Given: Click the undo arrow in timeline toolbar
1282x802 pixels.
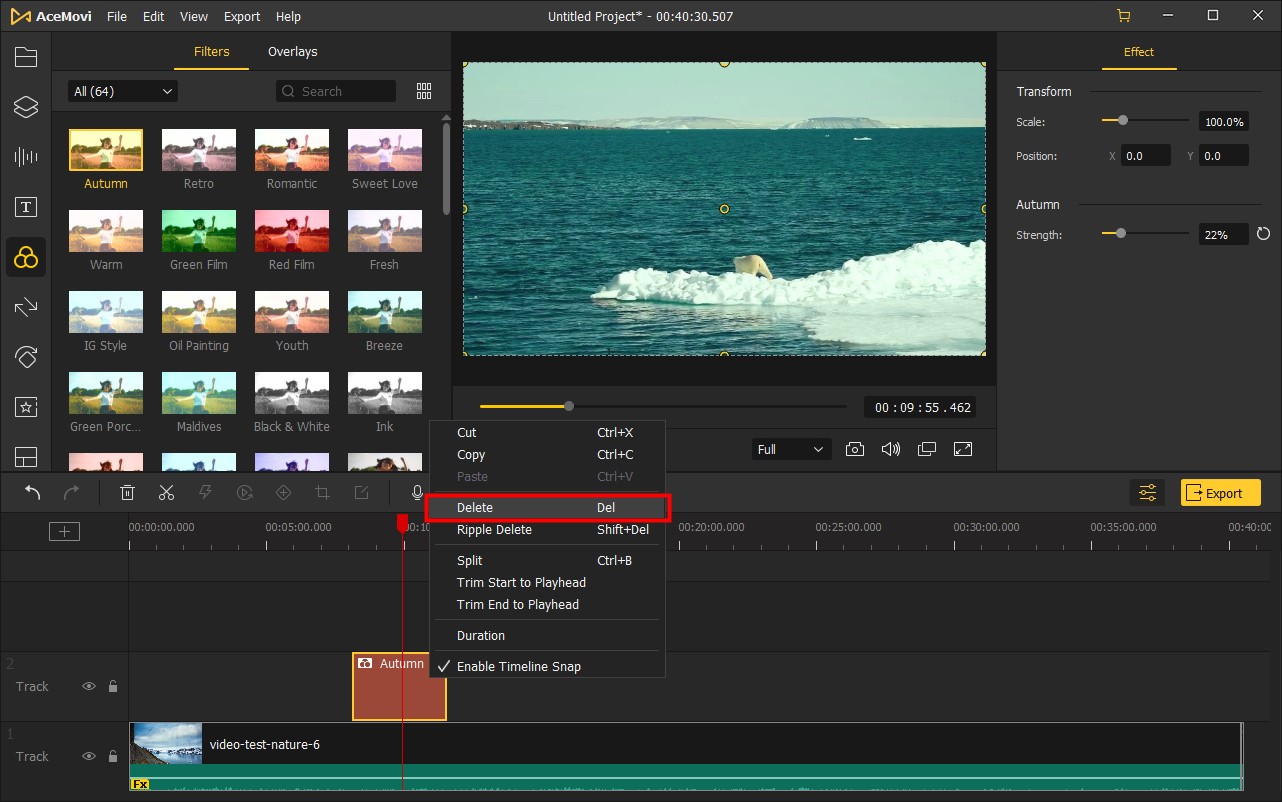Looking at the screenshot, I should (x=33, y=492).
